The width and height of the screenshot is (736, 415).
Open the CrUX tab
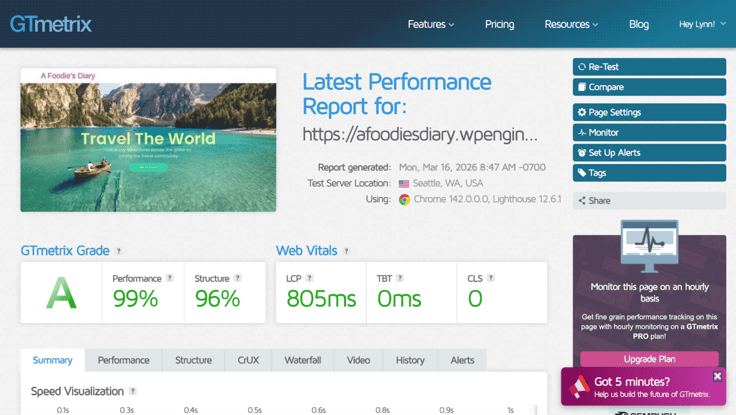tap(248, 360)
